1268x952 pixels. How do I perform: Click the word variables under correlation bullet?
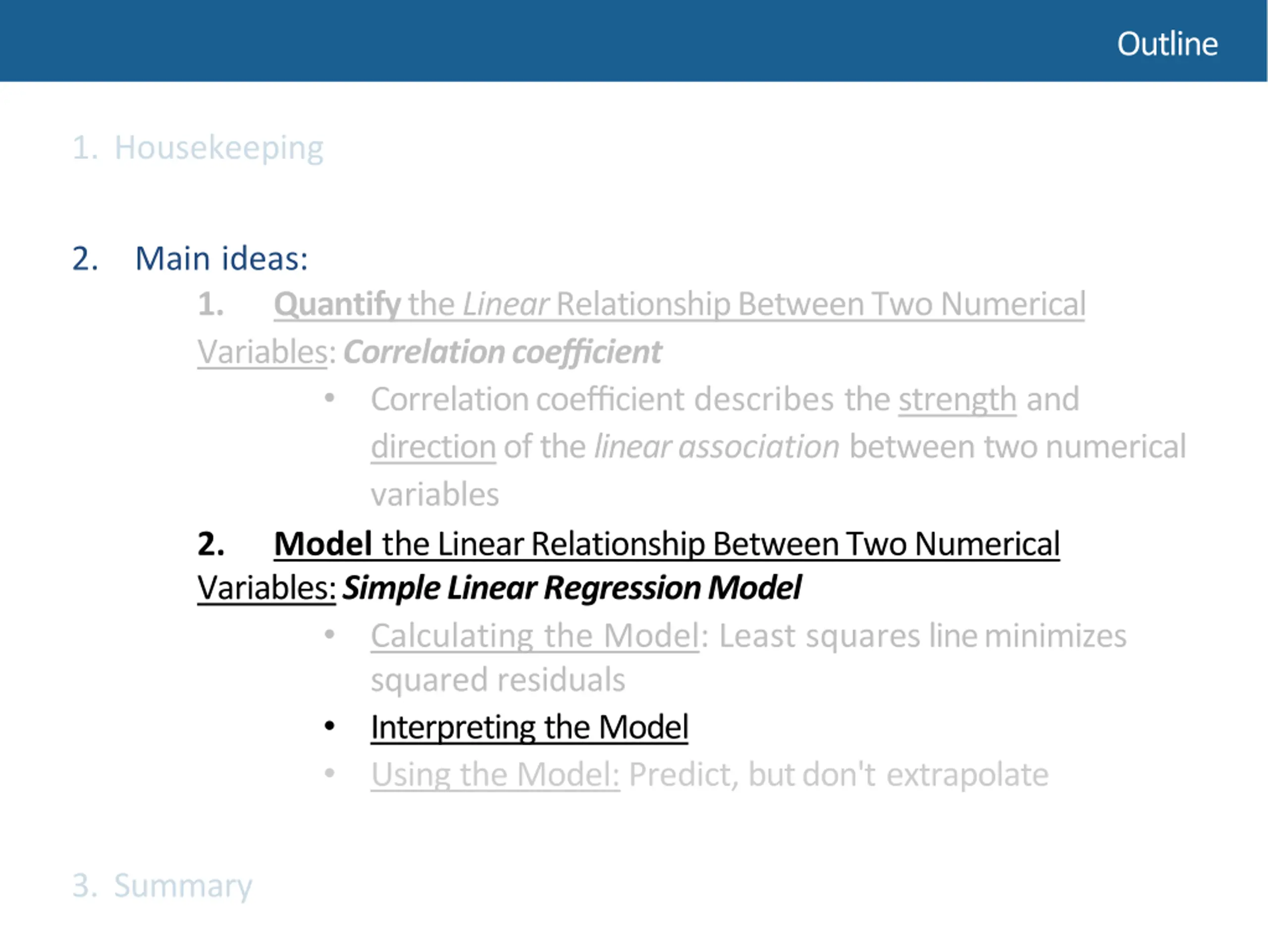pos(434,495)
